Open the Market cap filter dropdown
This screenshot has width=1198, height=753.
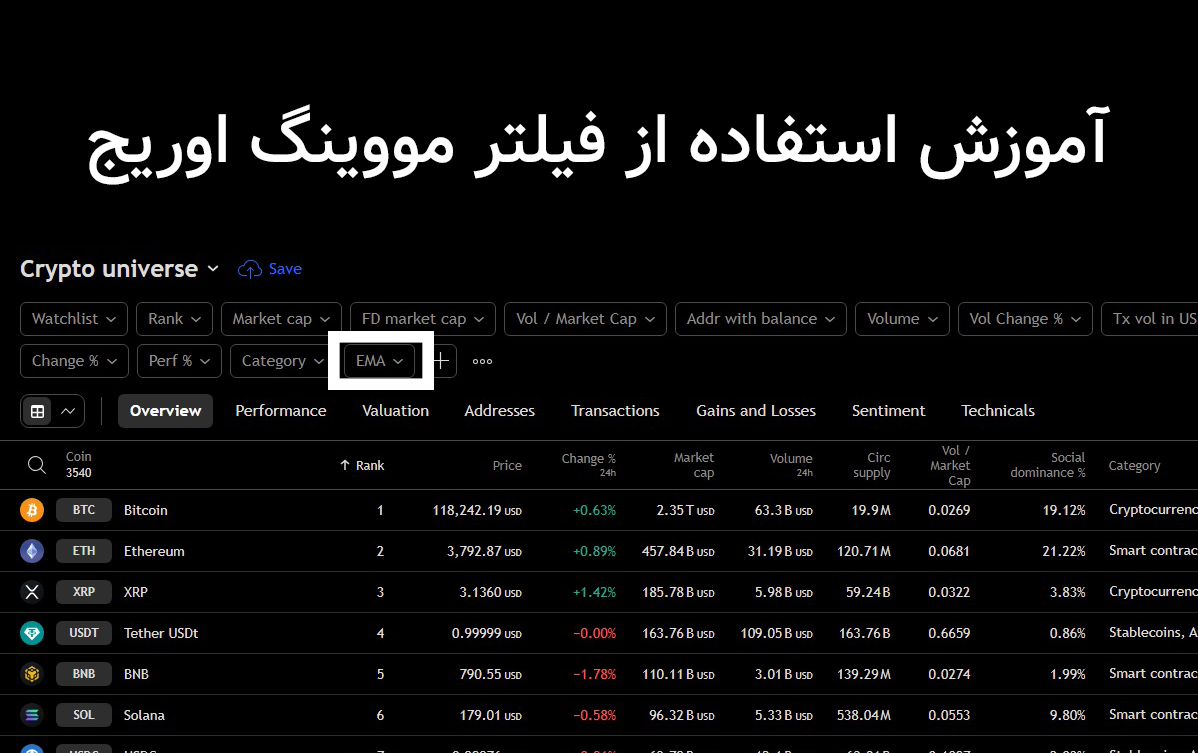coord(281,318)
